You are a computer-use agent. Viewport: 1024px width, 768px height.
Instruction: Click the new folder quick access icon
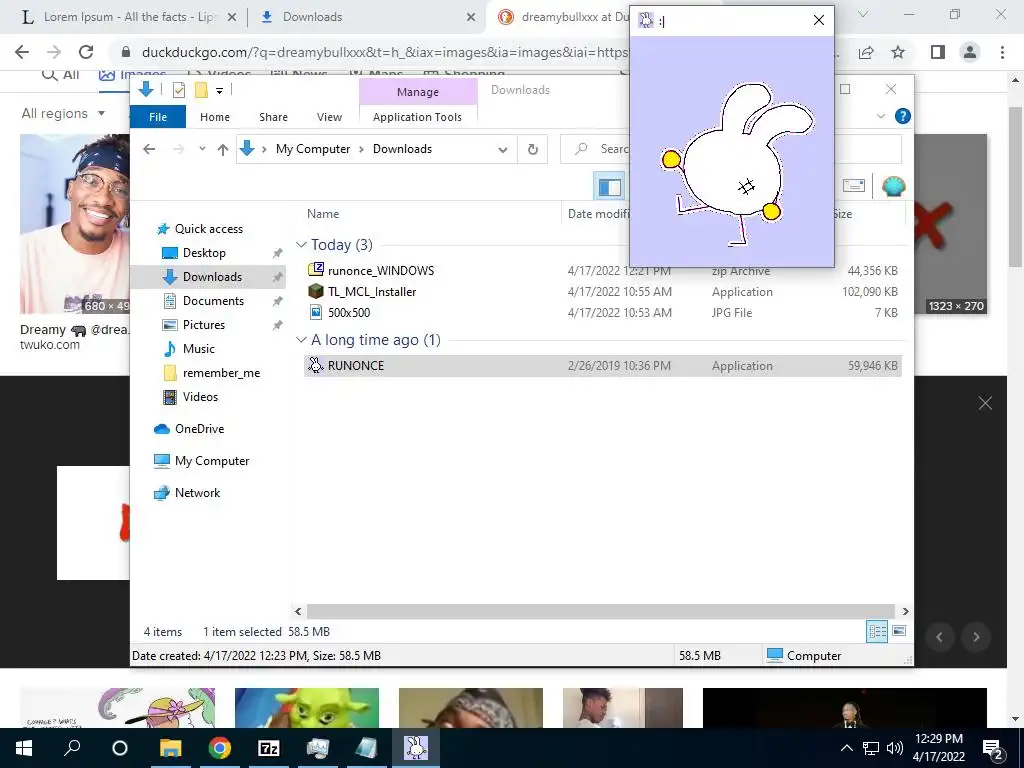(x=201, y=90)
